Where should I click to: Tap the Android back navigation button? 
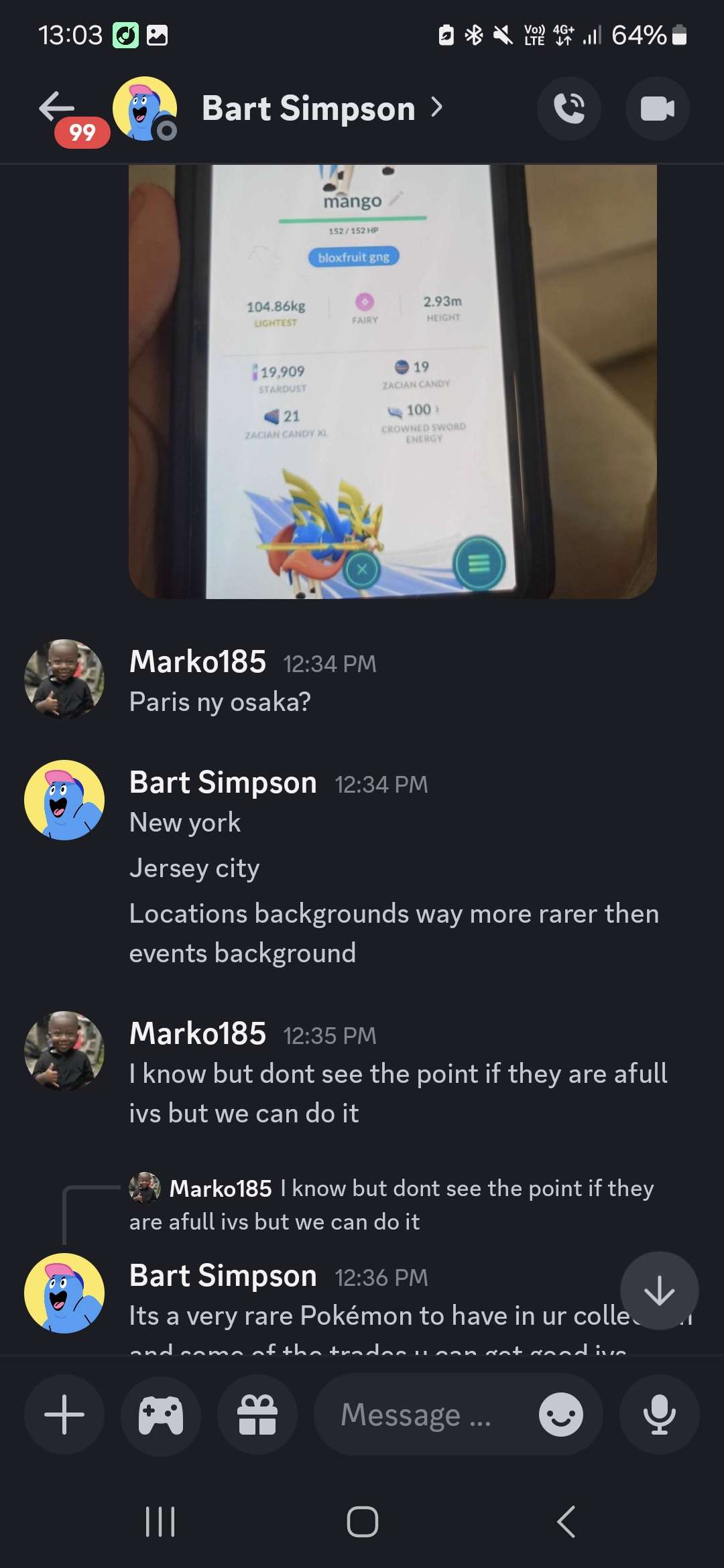tap(566, 1522)
